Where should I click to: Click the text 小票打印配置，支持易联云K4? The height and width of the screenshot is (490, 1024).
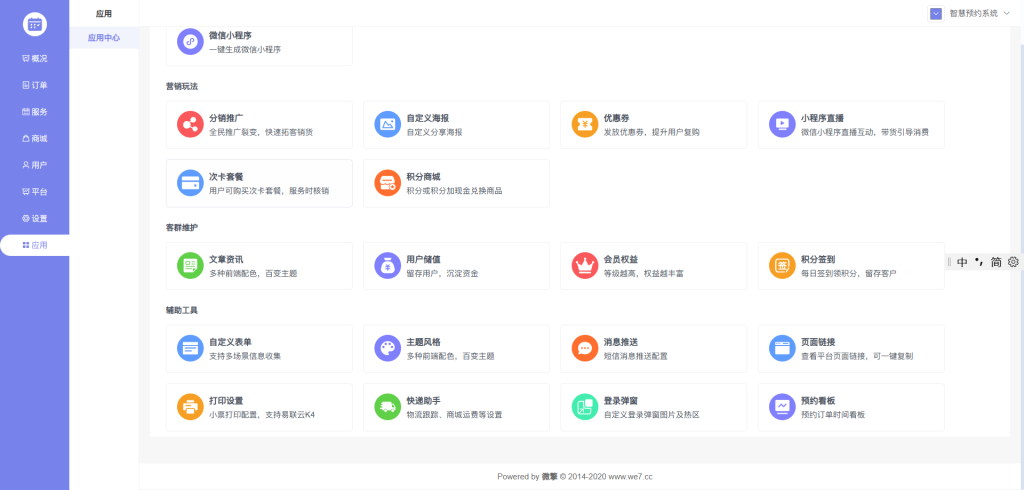[x=262, y=415]
